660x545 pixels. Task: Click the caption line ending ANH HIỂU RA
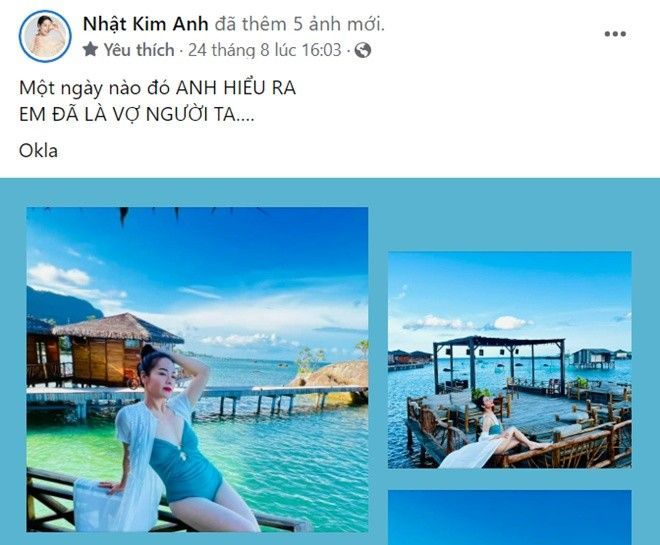click(x=157, y=88)
